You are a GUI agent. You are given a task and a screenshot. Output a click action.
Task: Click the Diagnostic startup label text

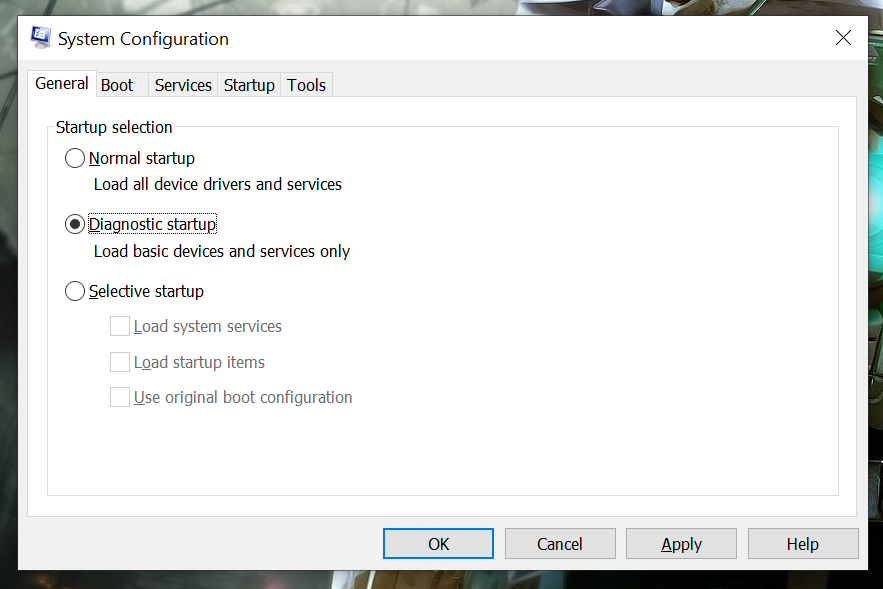click(x=152, y=224)
